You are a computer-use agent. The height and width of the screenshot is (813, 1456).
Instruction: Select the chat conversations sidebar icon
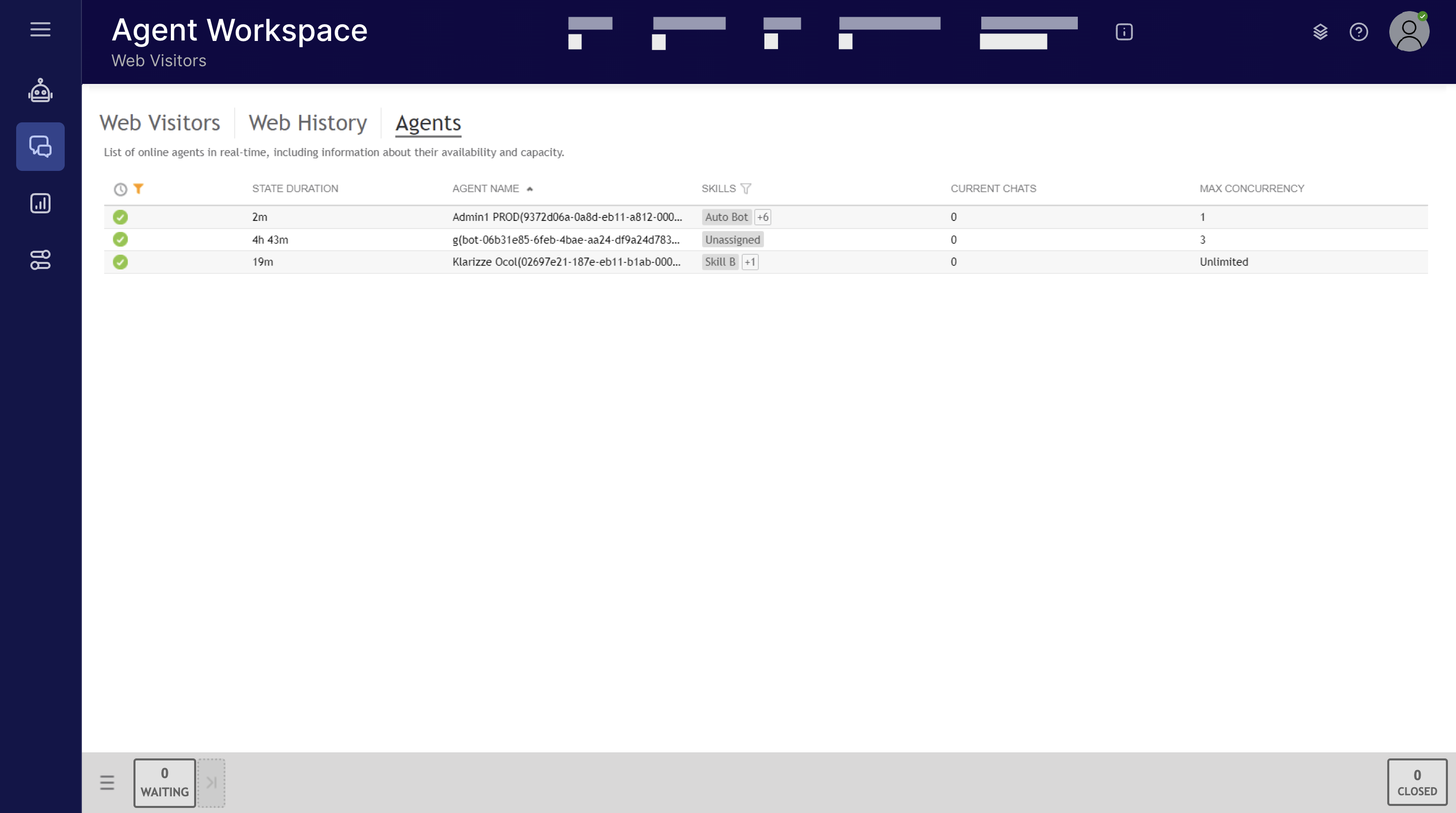(x=40, y=147)
